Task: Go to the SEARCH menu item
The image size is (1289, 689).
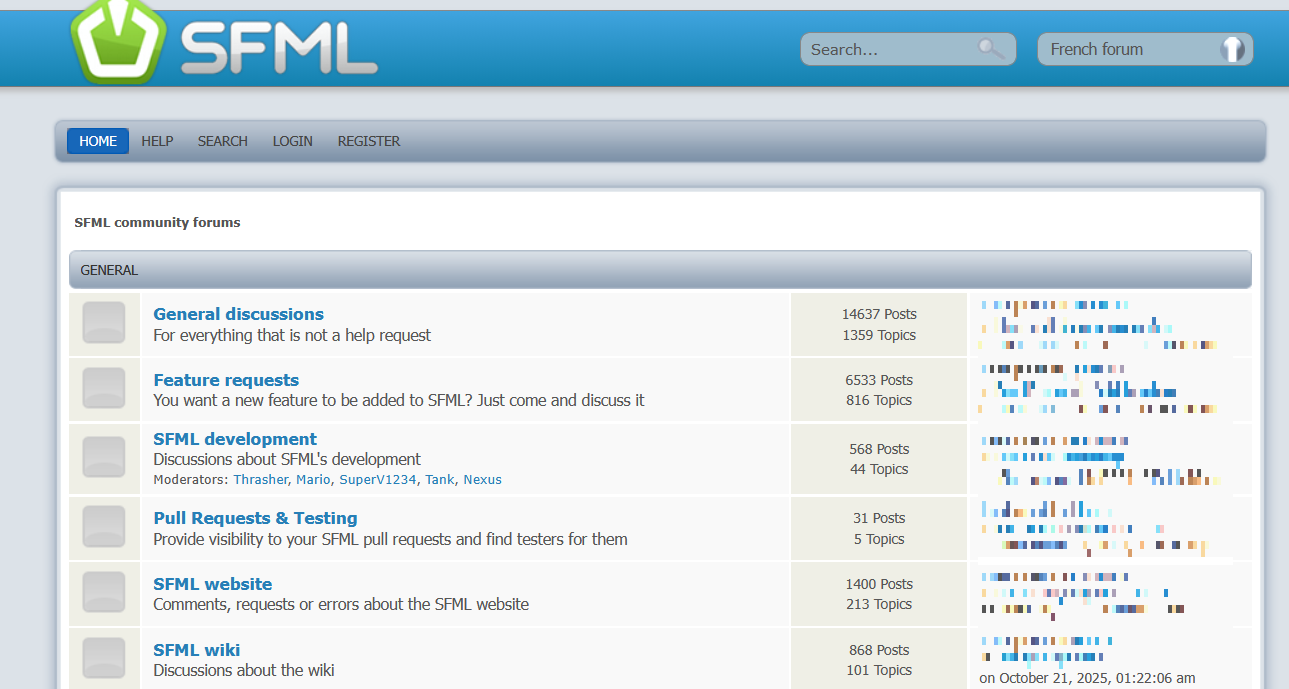Action: pos(222,141)
